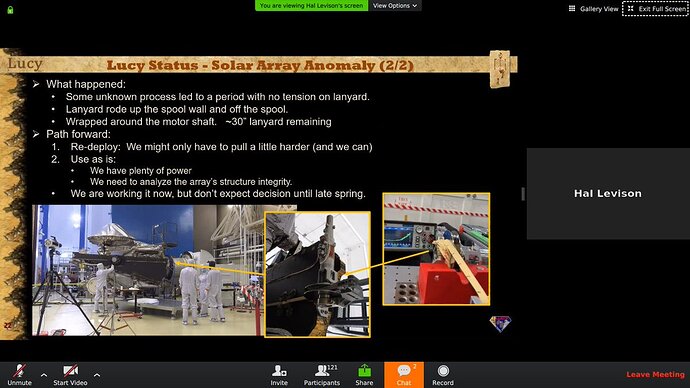Image resolution: width=690 pixels, height=388 pixels.
Task: Unmute the microphone
Action: coord(19,375)
